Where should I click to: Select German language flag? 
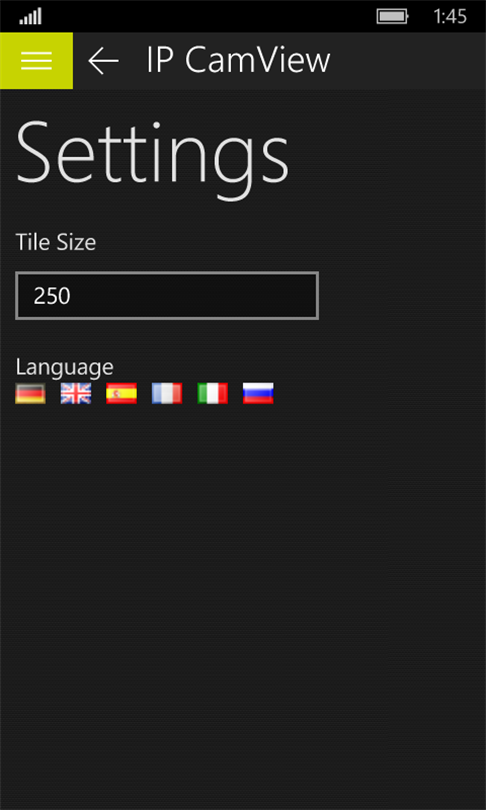click(x=30, y=394)
